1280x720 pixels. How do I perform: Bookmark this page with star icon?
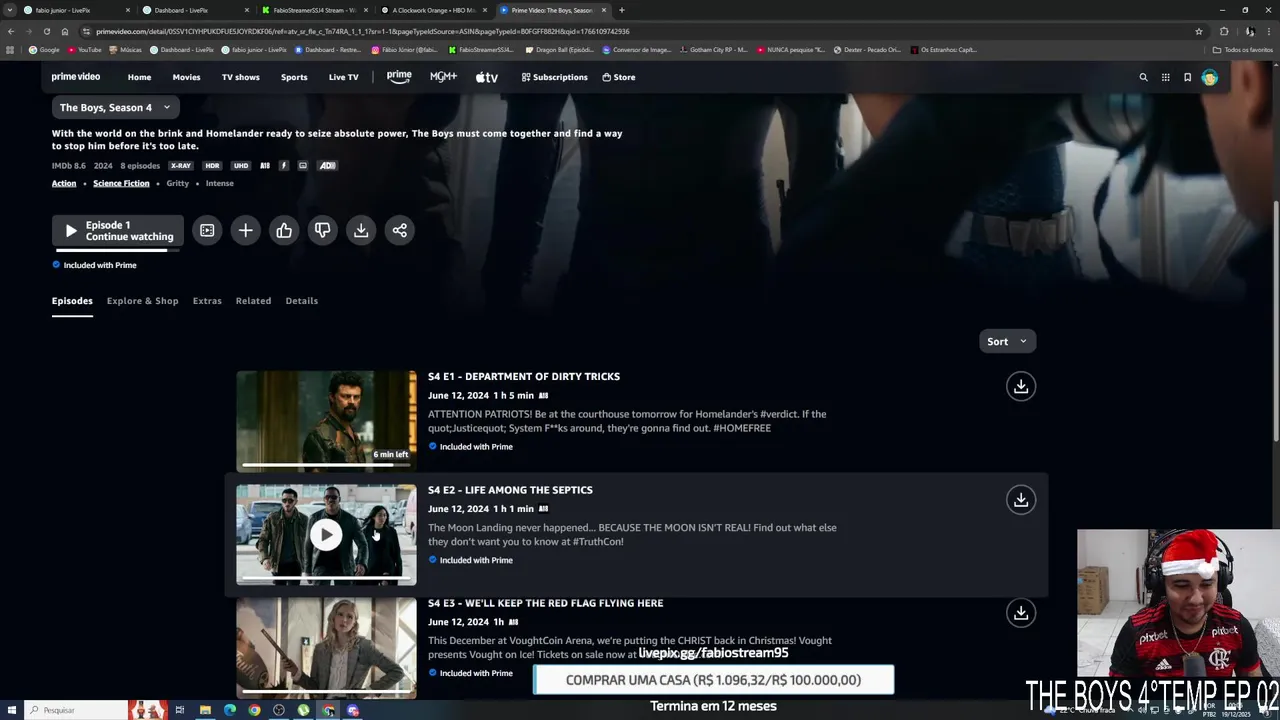[x=1198, y=31]
